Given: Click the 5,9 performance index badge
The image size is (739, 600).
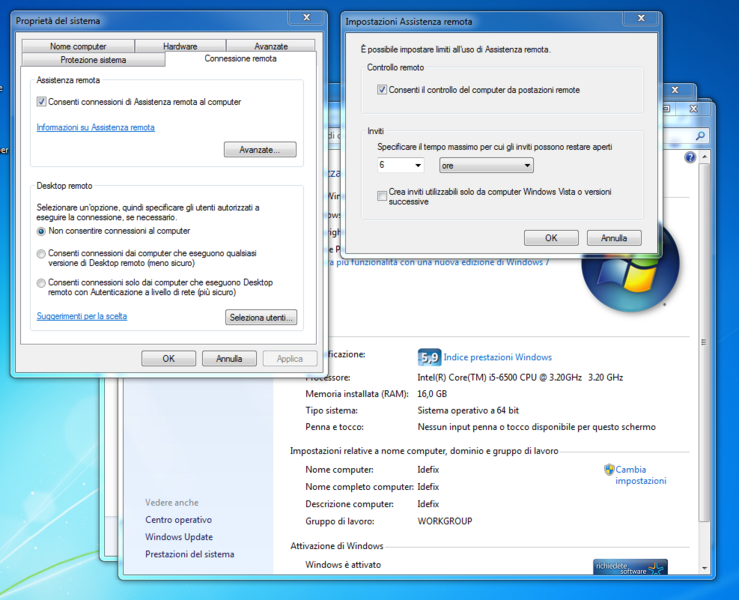Looking at the screenshot, I should coord(429,357).
